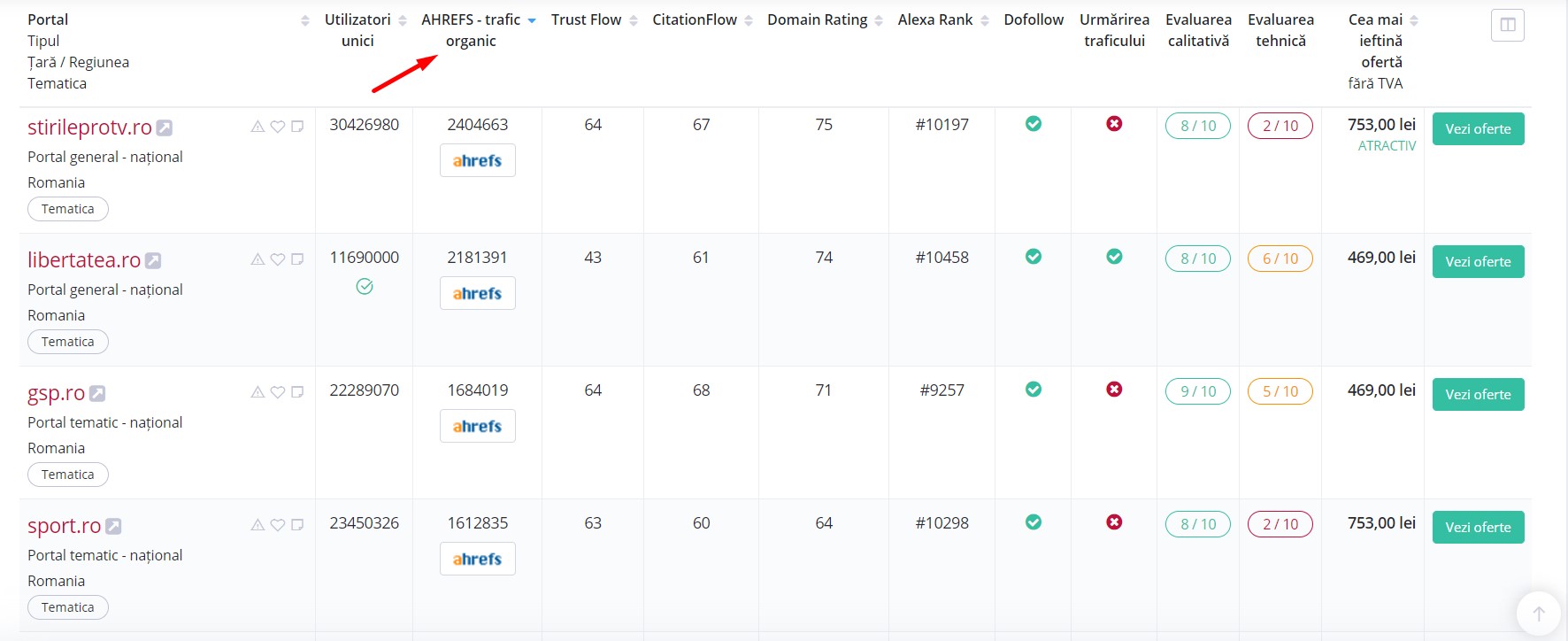Open note icon for stirileprotv.ro

tap(297, 127)
